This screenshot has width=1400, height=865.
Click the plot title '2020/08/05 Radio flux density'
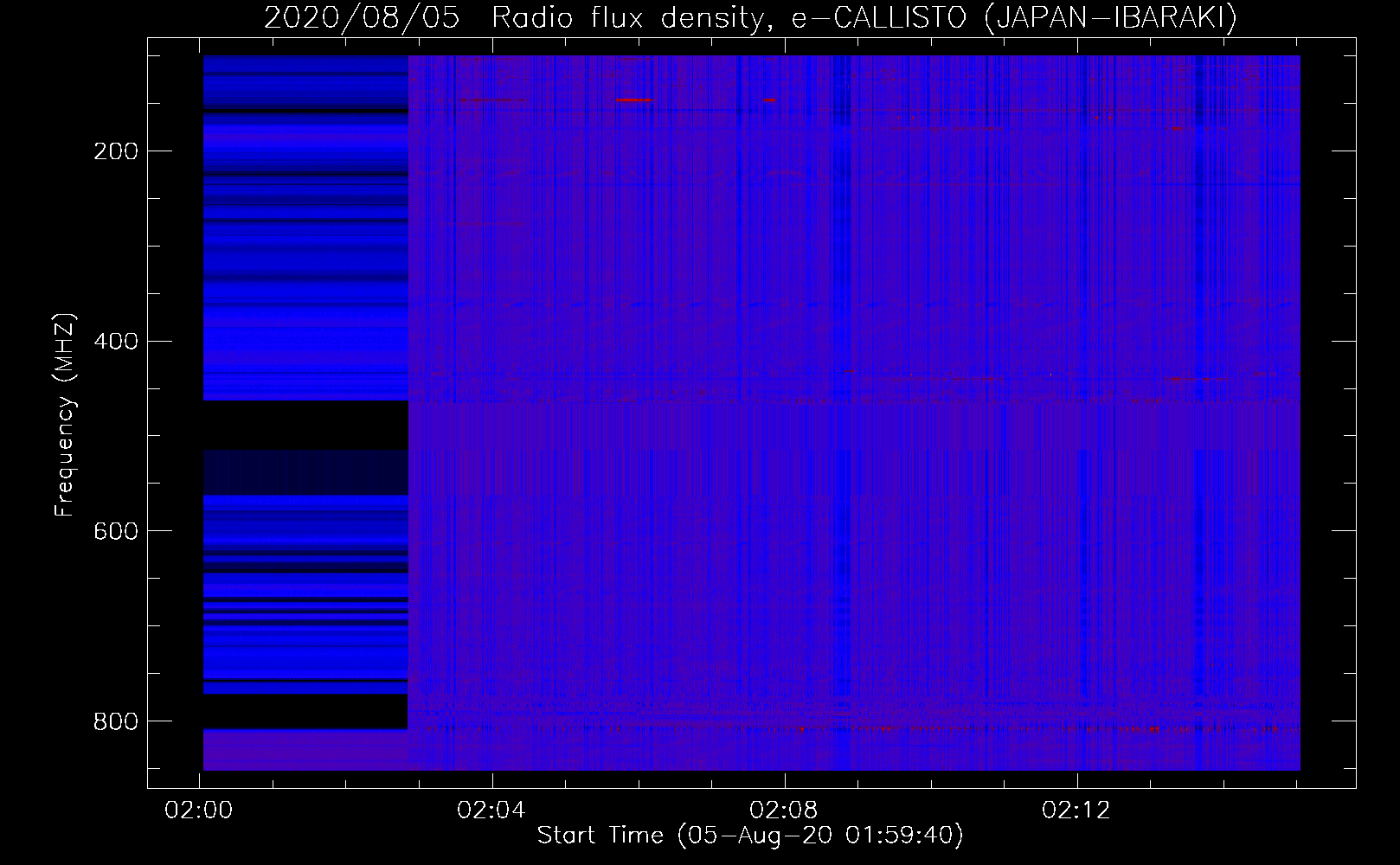[750, 18]
